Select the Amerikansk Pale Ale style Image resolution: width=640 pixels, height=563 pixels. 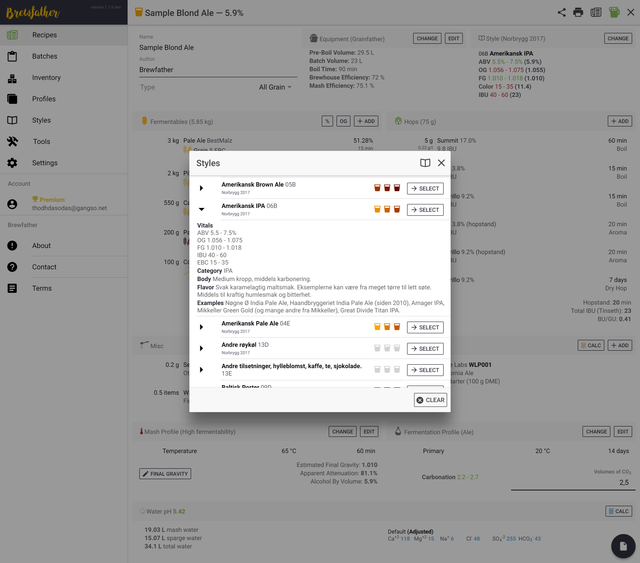point(425,327)
